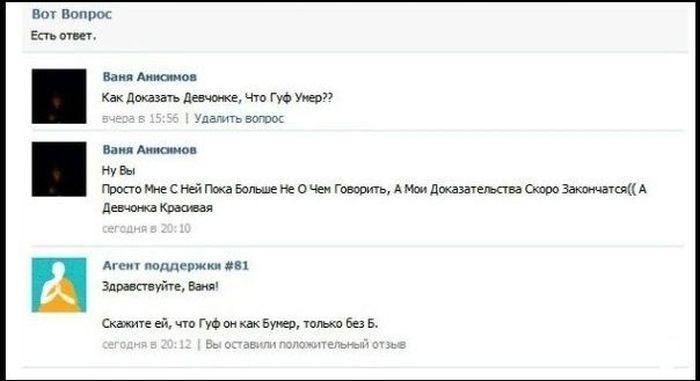Image resolution: width=700 pixels, height=381 pixels.
Task: Click 'Удалить вопрос' to delete the question
Action: tap(239, 118)
